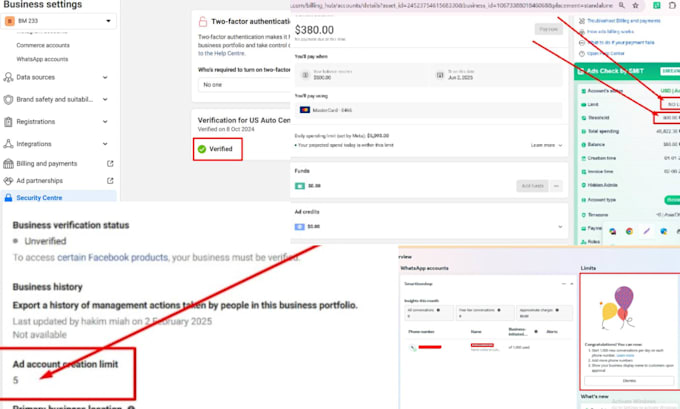The height and width of the screenshot is (409, 680).
Task: Click the green Funds money icon
Action: point(300,186)
